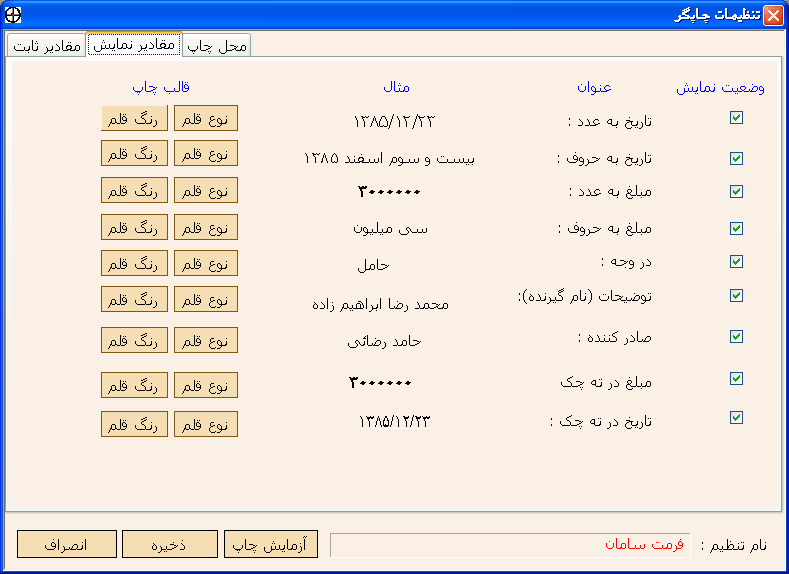Uncheck the مبلغ در ته چک checkbox
The width and height of the screenshot is (789, 574).
click(x=737, y=378)
